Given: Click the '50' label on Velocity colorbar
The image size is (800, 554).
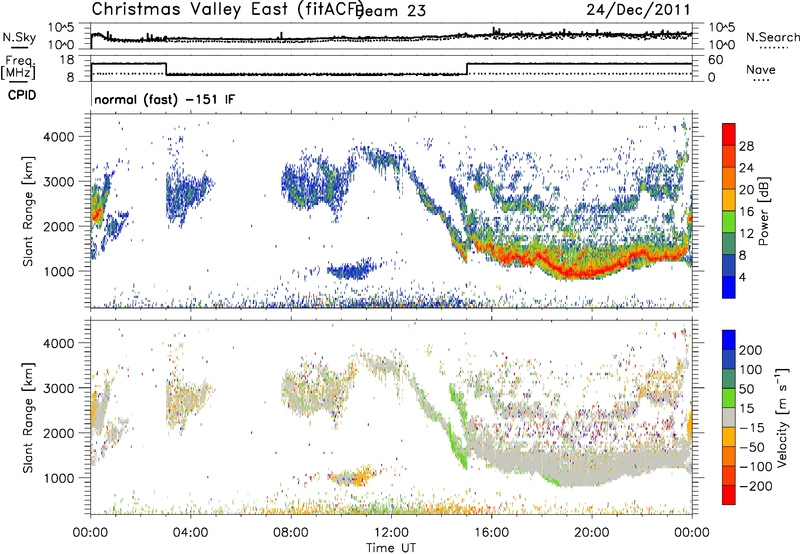Looking at the screenshot, I should pyautogui.click(x=746, y=389).
